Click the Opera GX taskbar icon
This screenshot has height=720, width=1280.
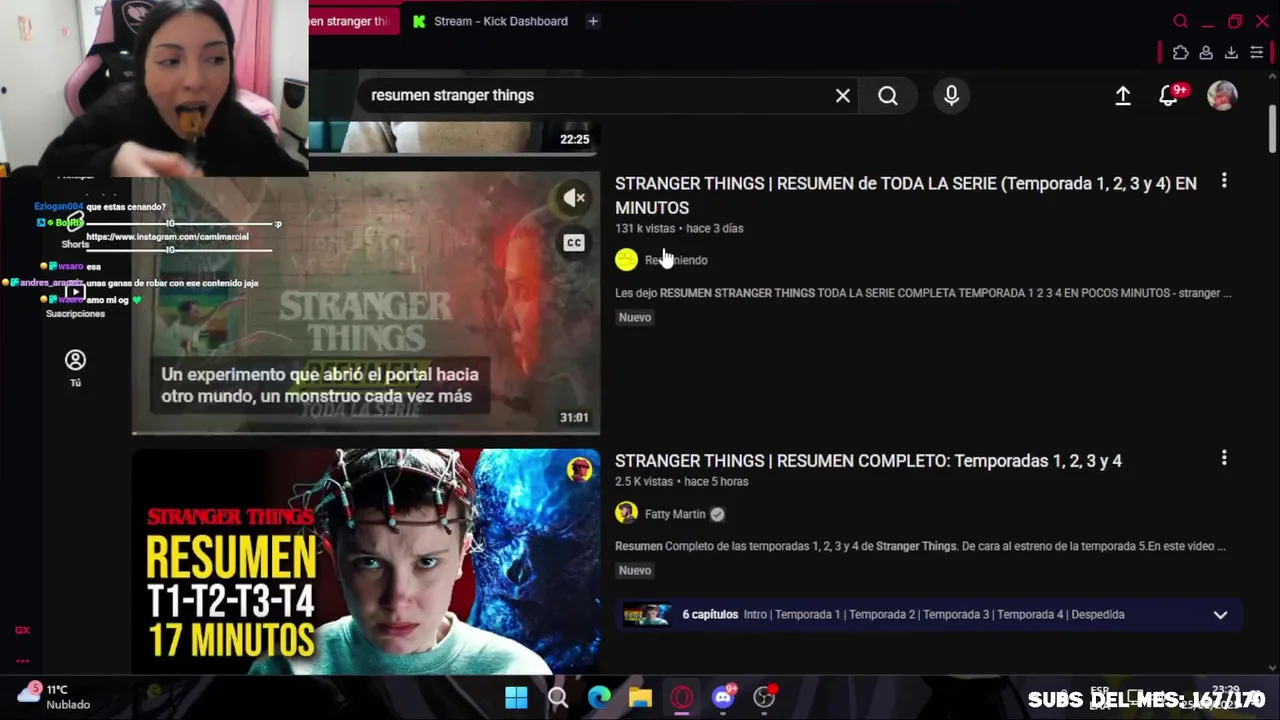pyautogui.click(x=682, y=697)
